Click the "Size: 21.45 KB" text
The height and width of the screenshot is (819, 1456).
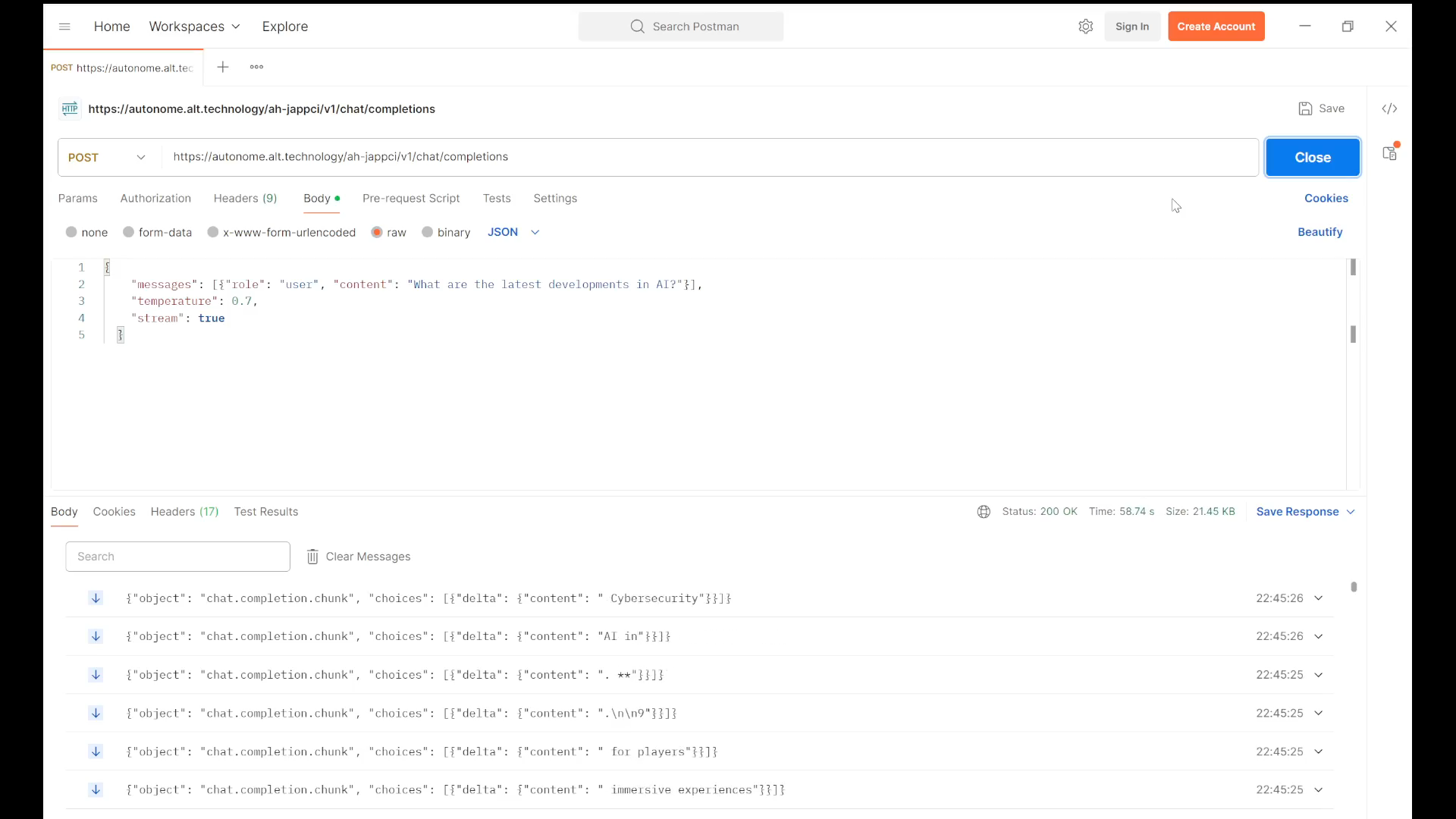(1200, 512)
